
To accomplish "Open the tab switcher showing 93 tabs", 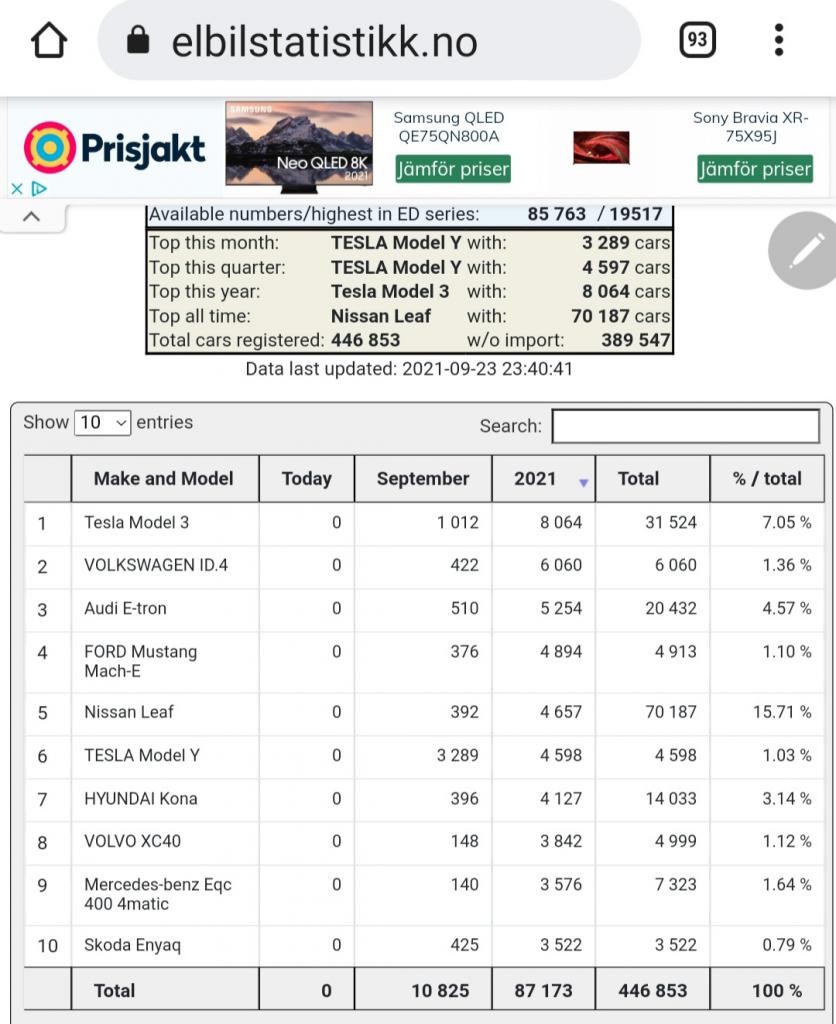I will tap(697, 40).
